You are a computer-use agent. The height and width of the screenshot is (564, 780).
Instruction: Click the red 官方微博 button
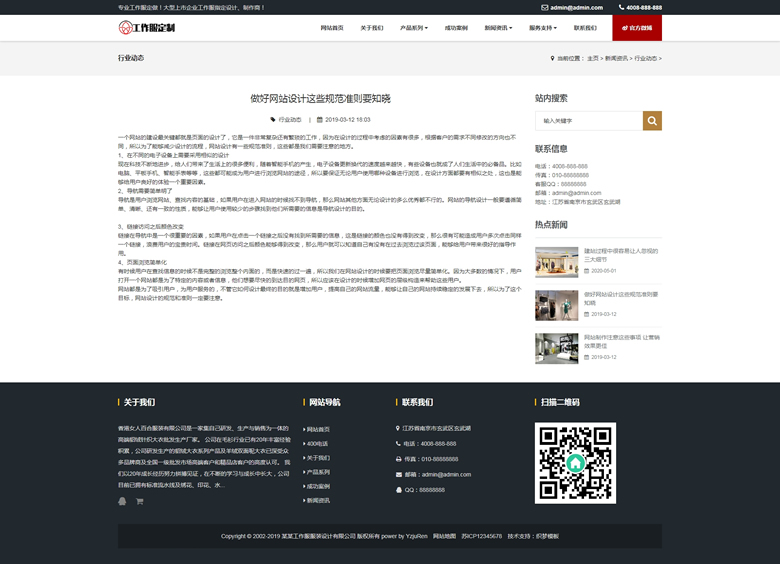(636, 28)
